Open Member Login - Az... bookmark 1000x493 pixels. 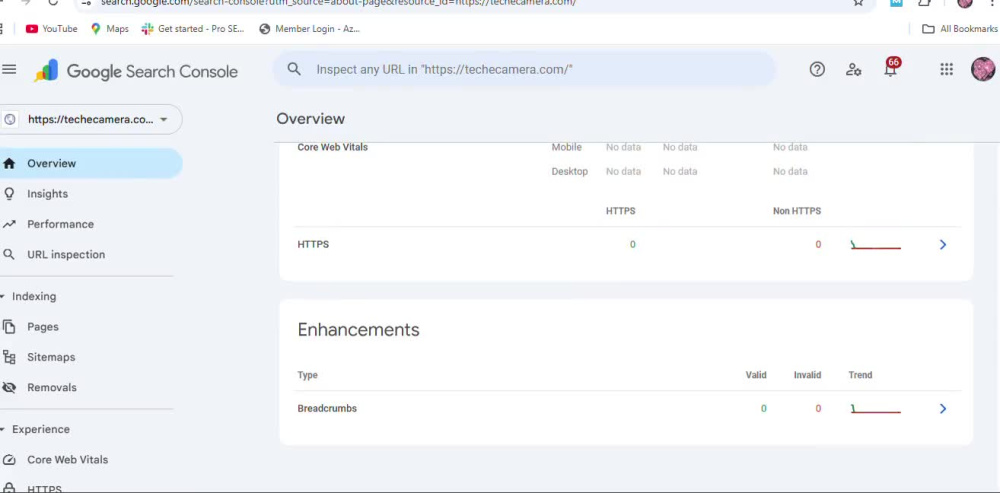(x=309, y=29)
